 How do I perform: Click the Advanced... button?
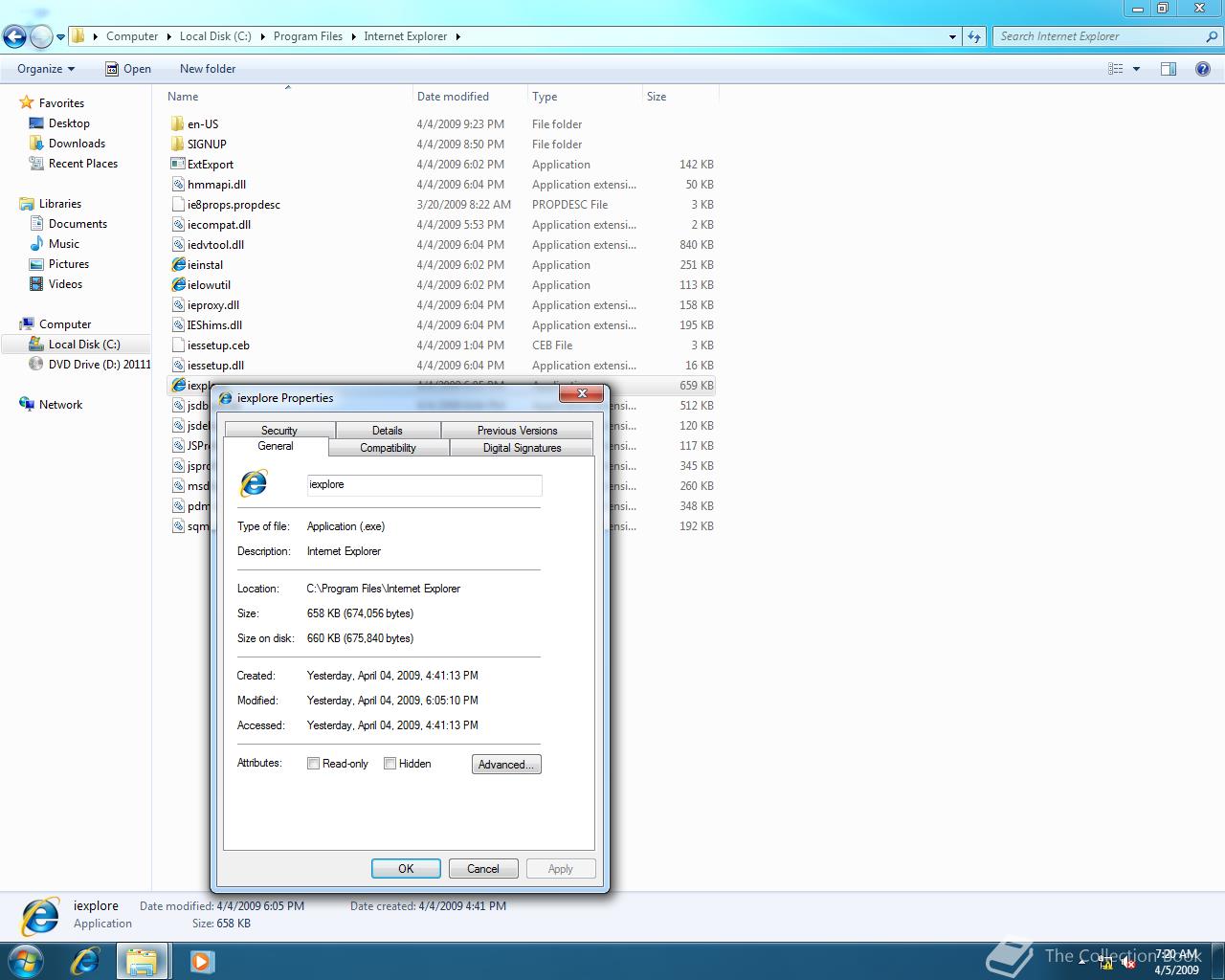click(506, 765)
